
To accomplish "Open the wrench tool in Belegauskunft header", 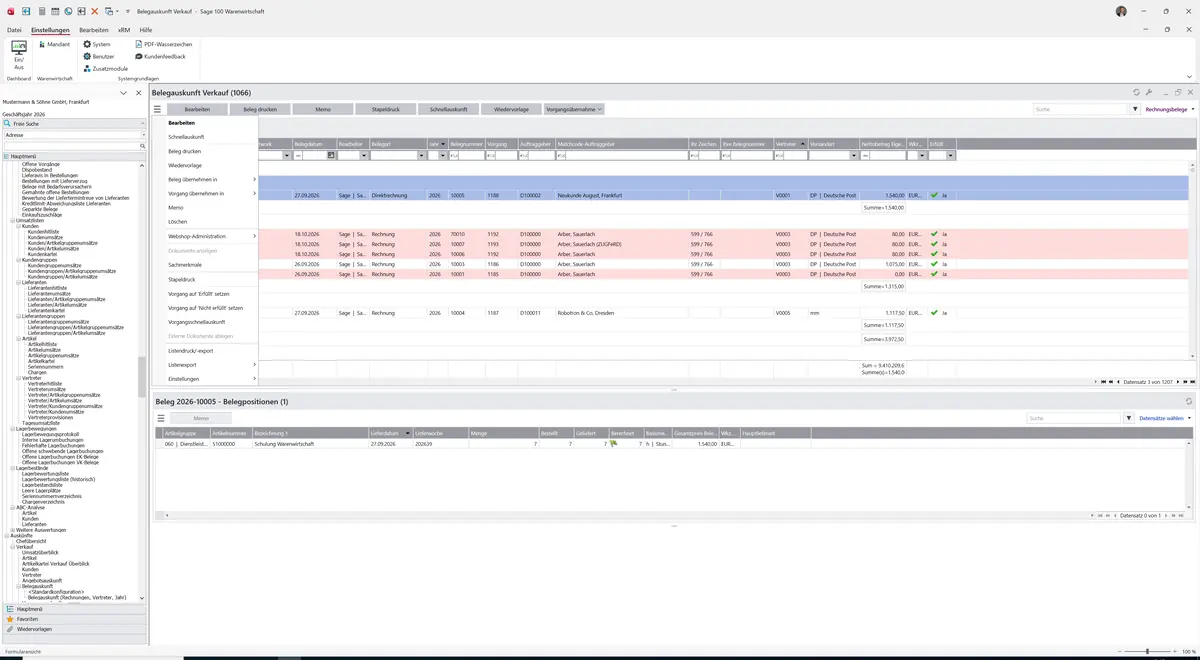I will (x=1149, y=93).
